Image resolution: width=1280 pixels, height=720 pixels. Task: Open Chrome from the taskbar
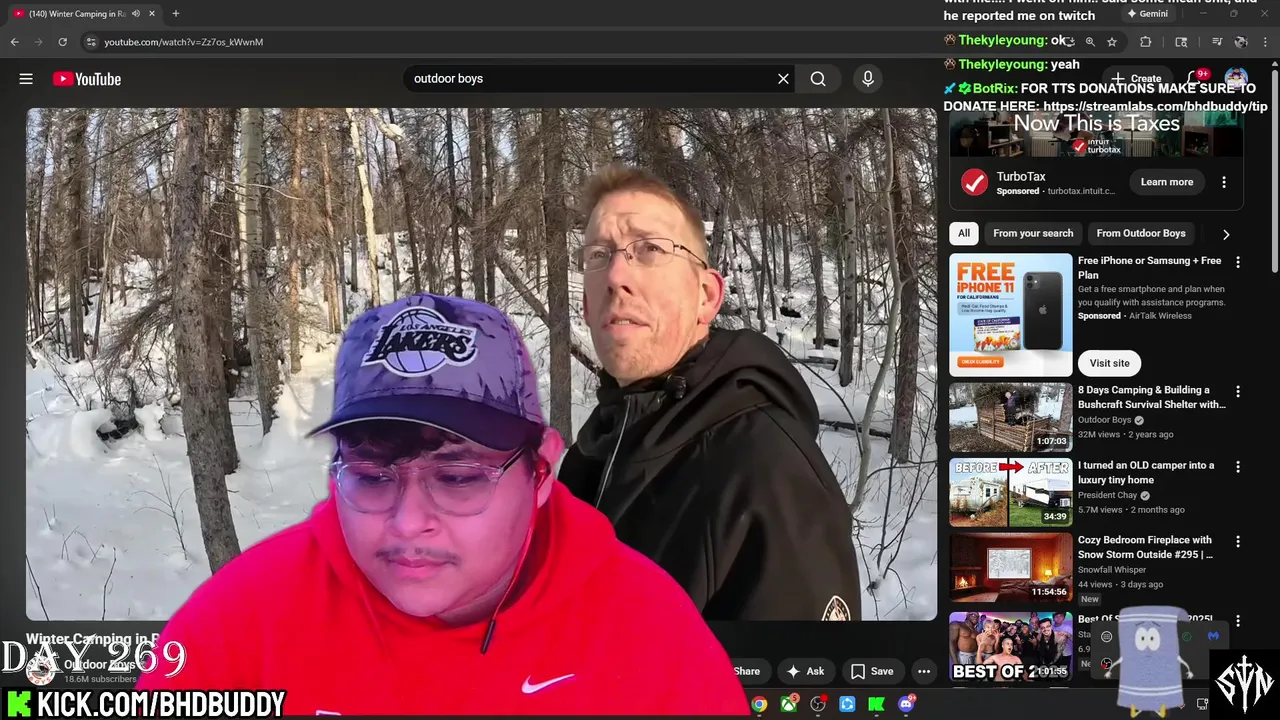(x=760, y=704)
